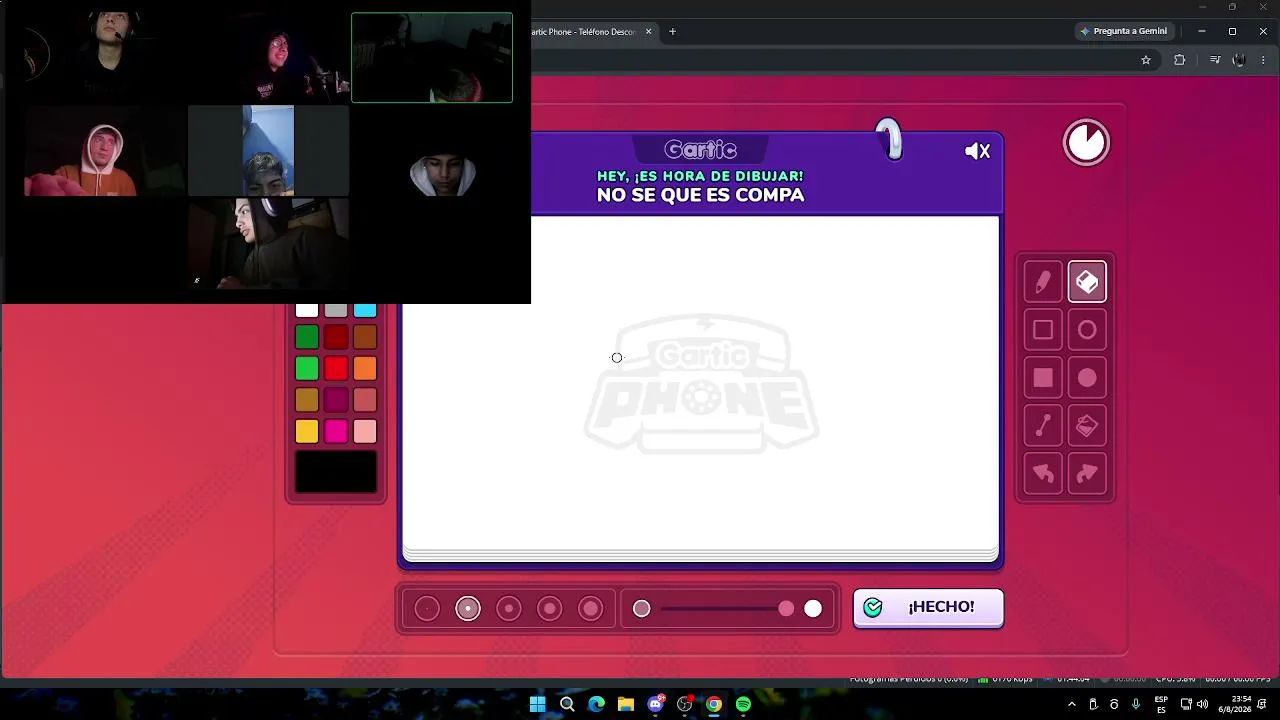Open Chrome media controls icon
This screenshot has height=720, width=1280.
point(1215,60)
